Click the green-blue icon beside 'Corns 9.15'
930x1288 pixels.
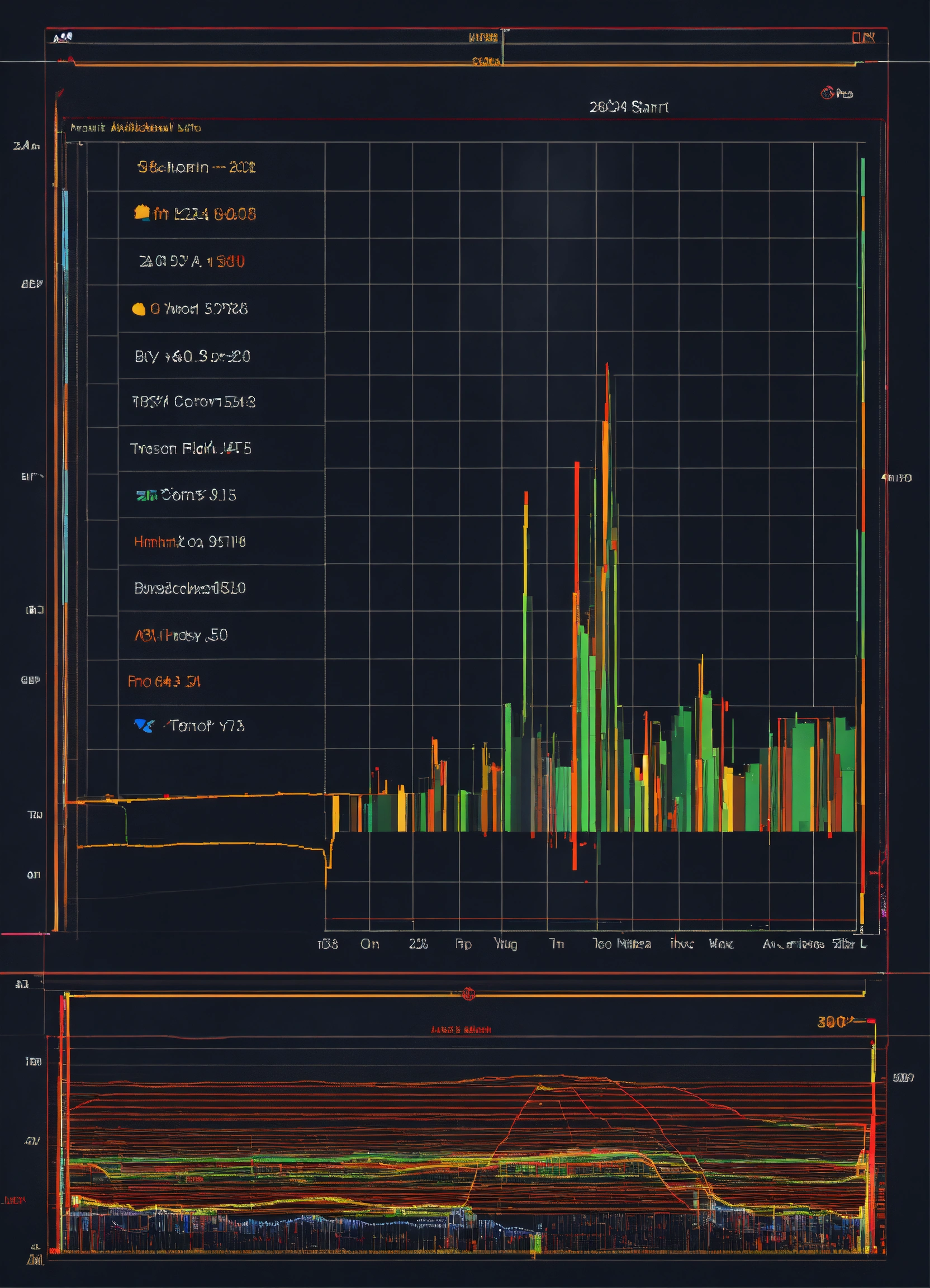click(146, 495)
